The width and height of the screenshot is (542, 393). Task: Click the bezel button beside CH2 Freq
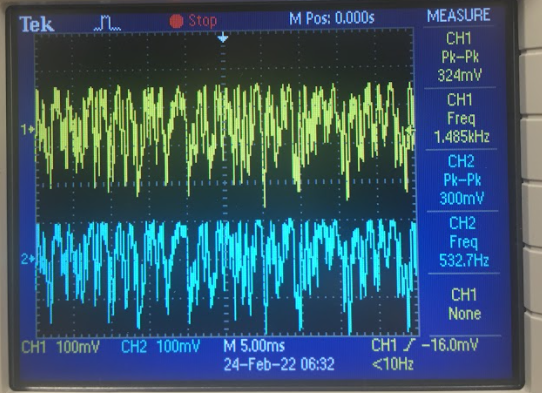tap(532, 214)
